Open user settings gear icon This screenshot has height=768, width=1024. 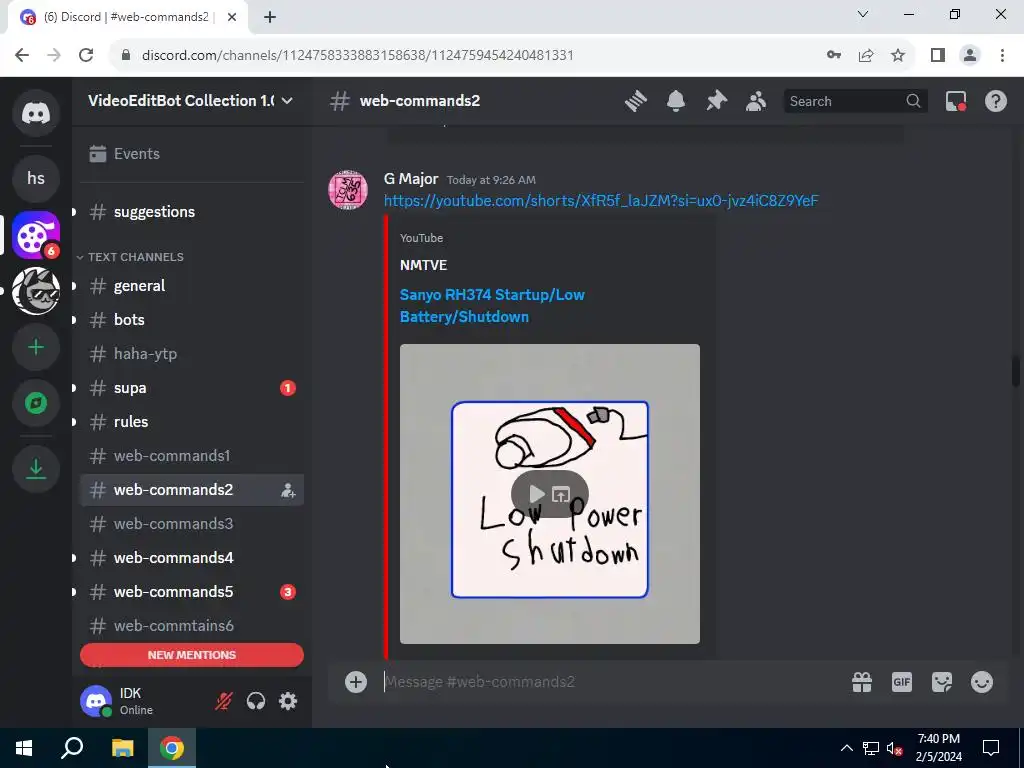coord(288,701)
